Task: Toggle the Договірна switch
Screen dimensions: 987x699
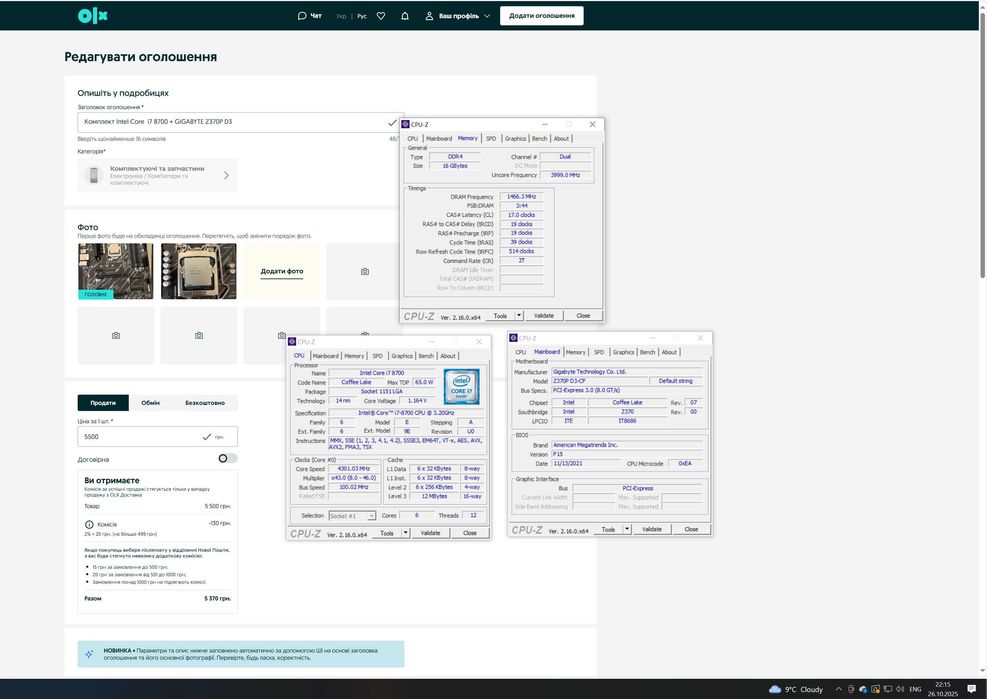Action: pos(228,458)
